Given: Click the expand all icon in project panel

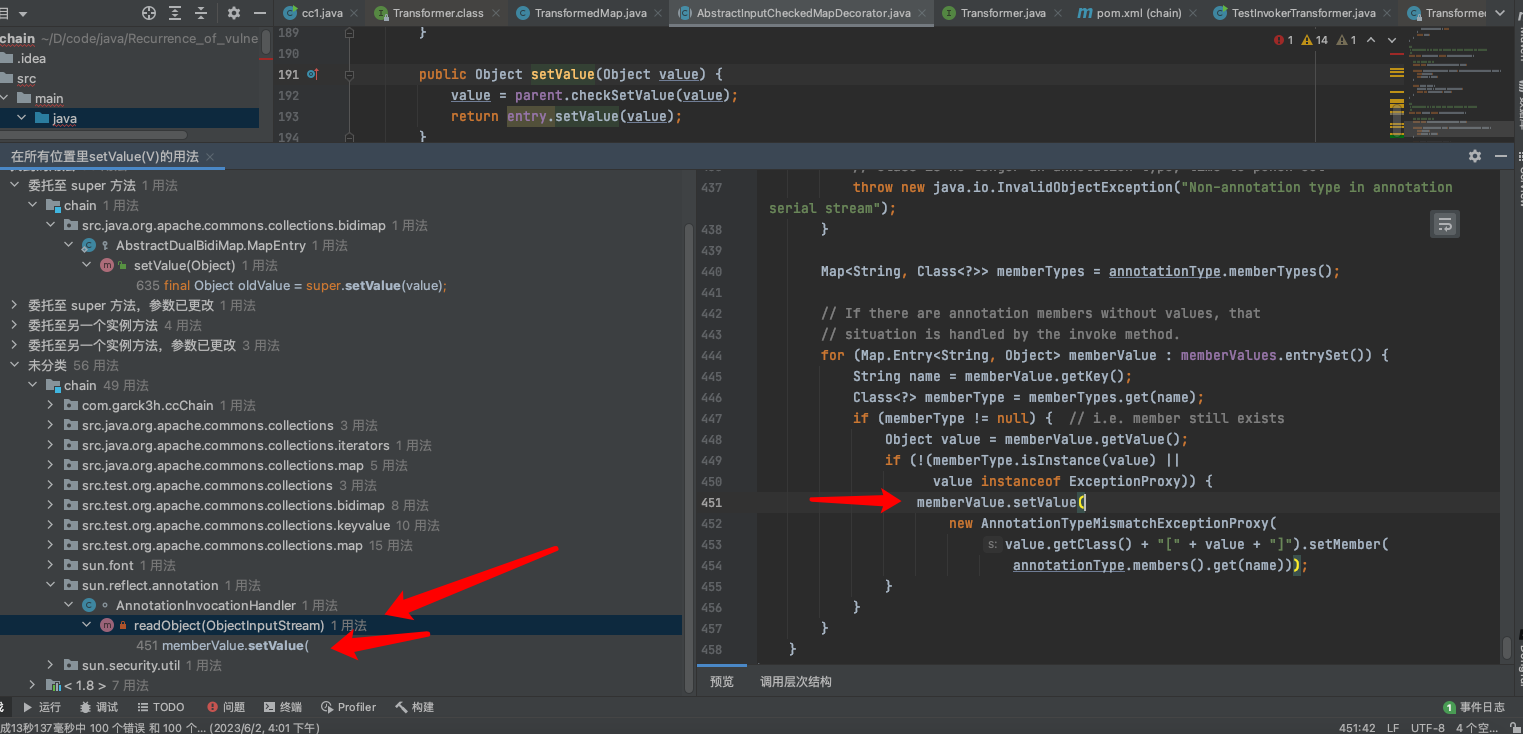Looking at the screenshot, I should pos(177,13).
